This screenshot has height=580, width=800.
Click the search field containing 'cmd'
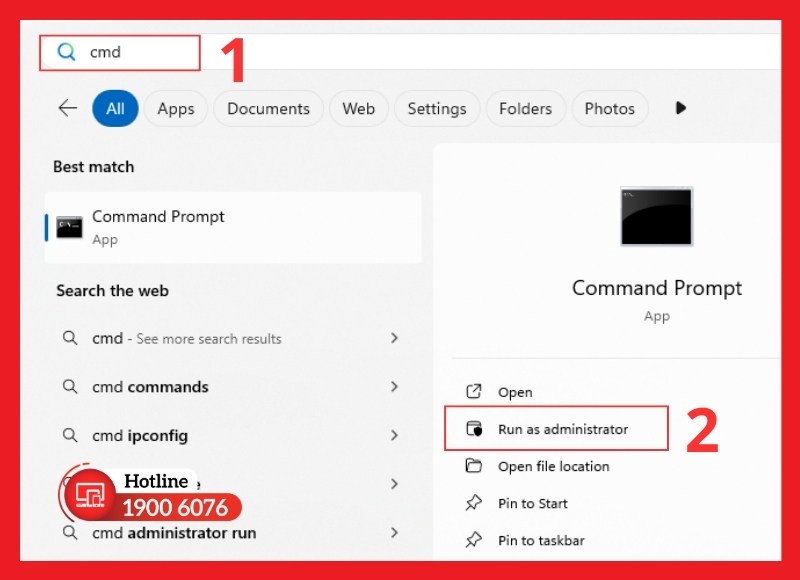tap(130, 52)
